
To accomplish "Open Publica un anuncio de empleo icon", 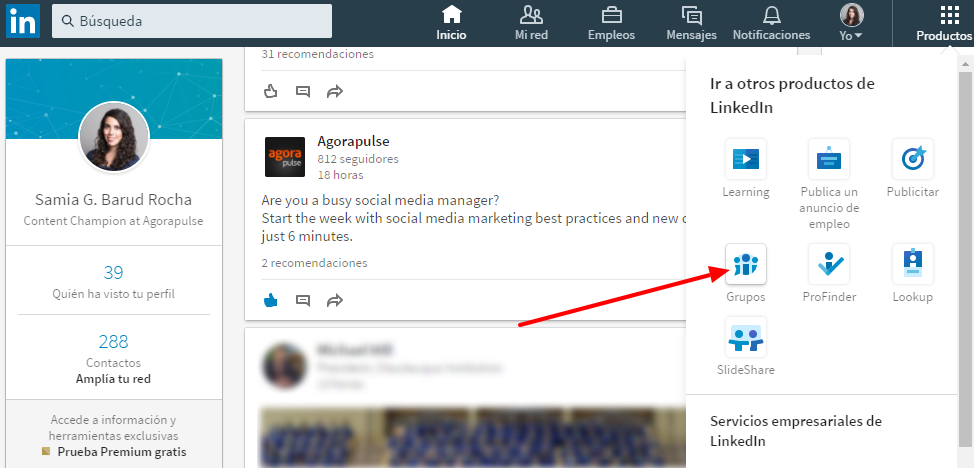I will [x=829, y=159].
